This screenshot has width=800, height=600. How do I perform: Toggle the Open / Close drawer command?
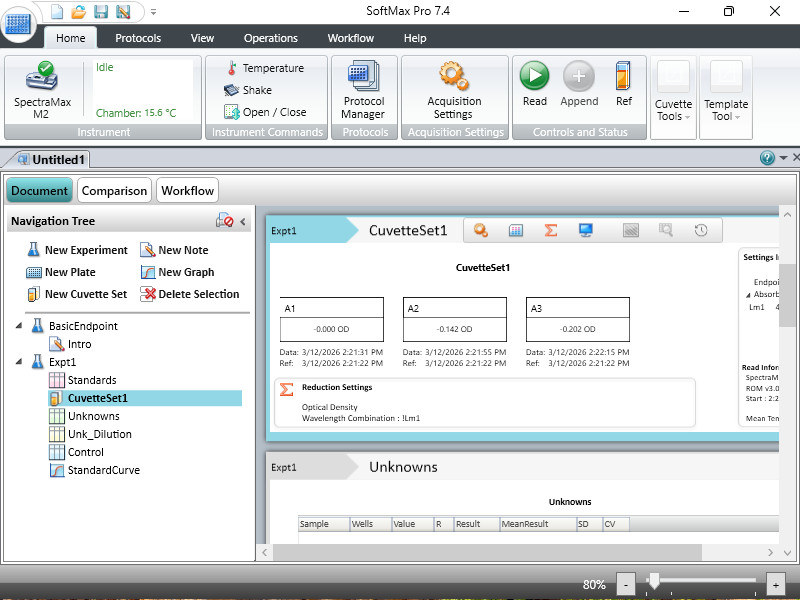pyautogui.click(x=264, y=112)
